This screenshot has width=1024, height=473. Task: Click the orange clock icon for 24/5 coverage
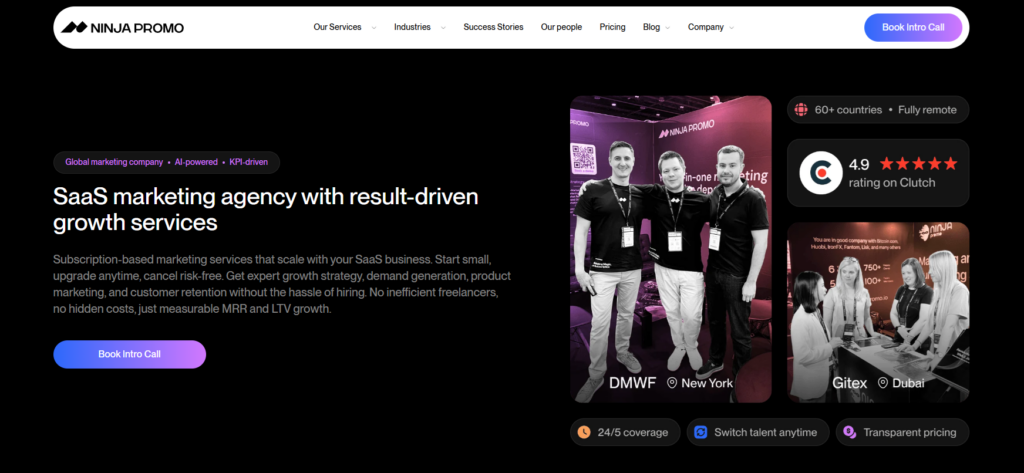coord(584,432)
